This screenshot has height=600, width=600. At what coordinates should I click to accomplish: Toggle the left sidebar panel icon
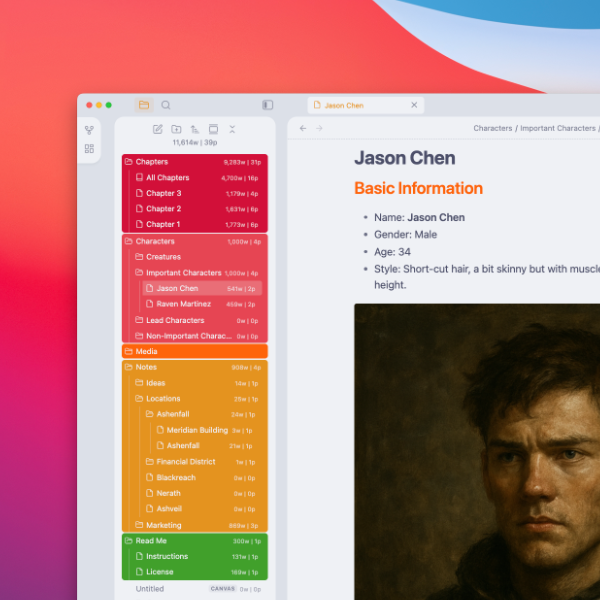click(267, 105)
